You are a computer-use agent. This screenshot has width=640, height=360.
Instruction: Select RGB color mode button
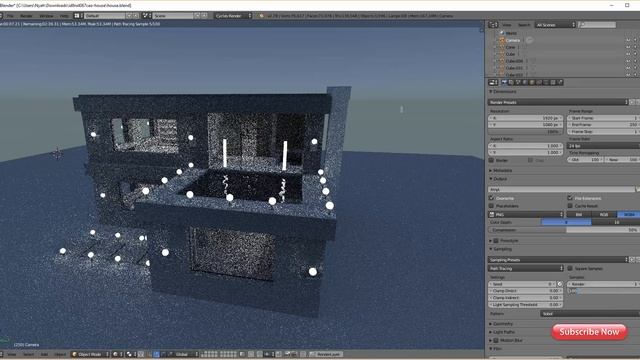[603, 214]
